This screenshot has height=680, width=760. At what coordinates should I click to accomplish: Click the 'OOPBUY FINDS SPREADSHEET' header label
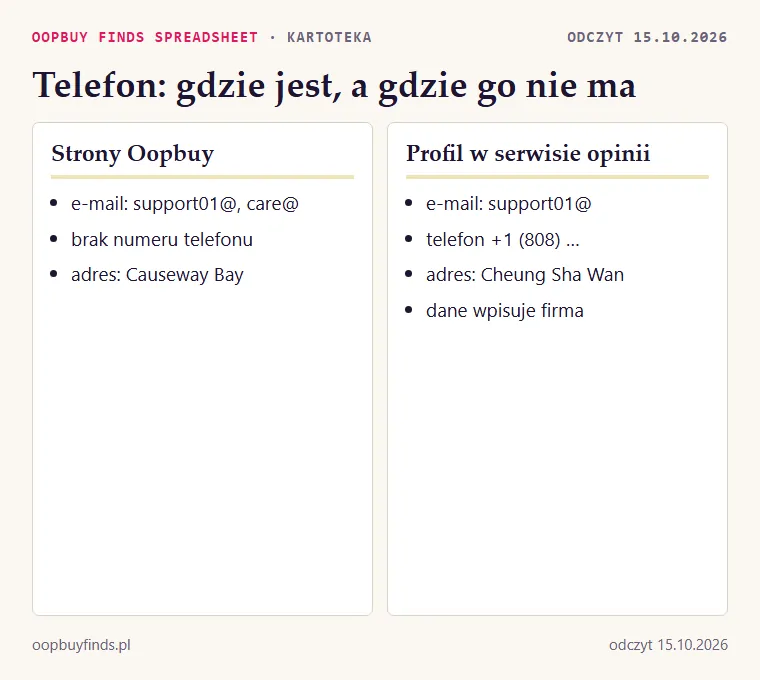[x=144, y=37]
